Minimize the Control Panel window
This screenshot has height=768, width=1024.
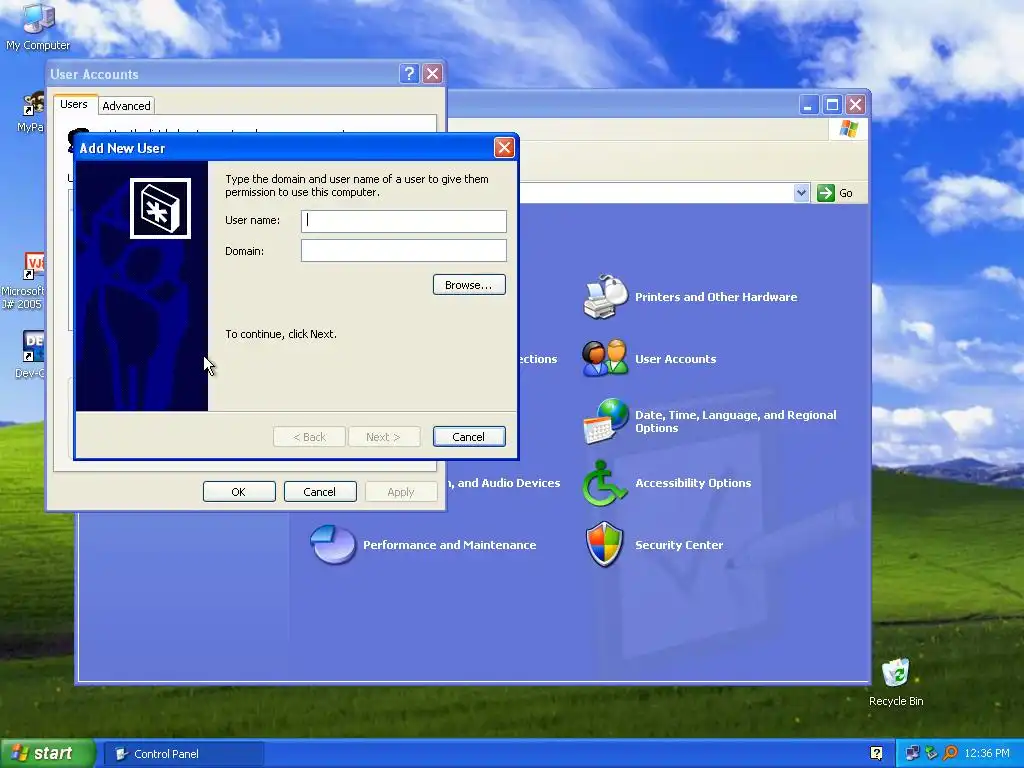click(x=808, y=104)
